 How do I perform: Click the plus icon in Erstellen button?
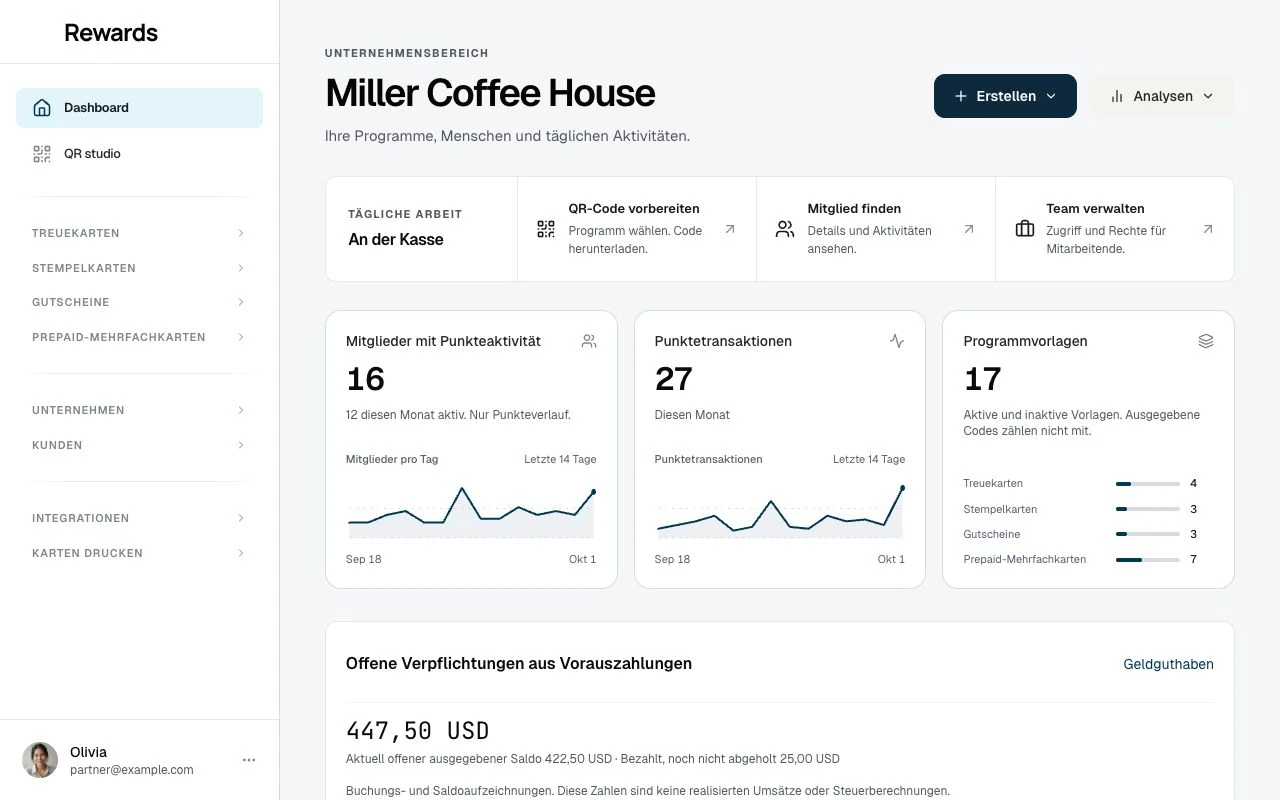[961, 96]
